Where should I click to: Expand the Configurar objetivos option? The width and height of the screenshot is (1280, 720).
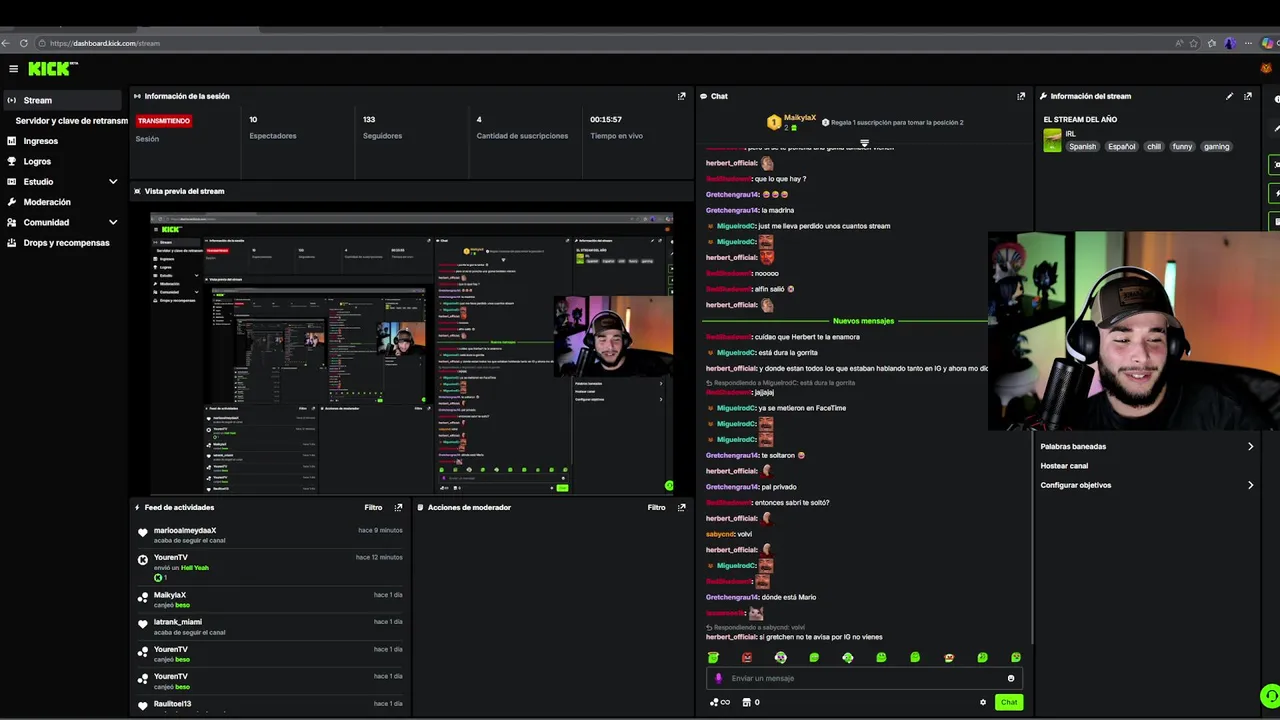(x=1146, y=485)
